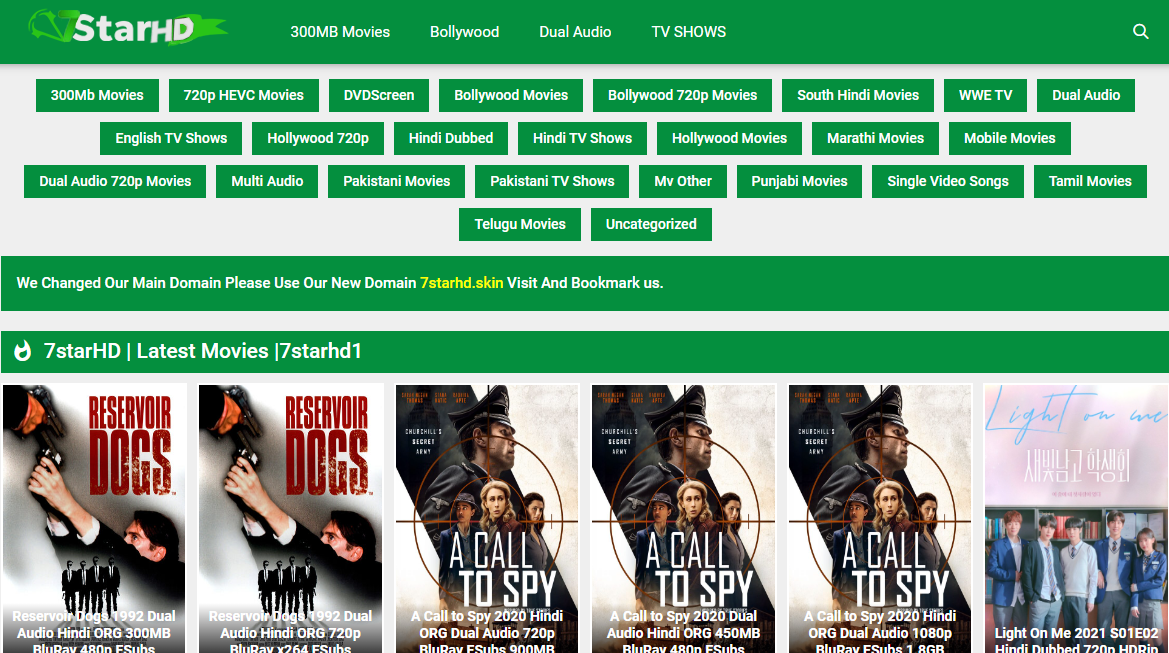
Task: Select the Single Video Songs category
Action: 948,181
